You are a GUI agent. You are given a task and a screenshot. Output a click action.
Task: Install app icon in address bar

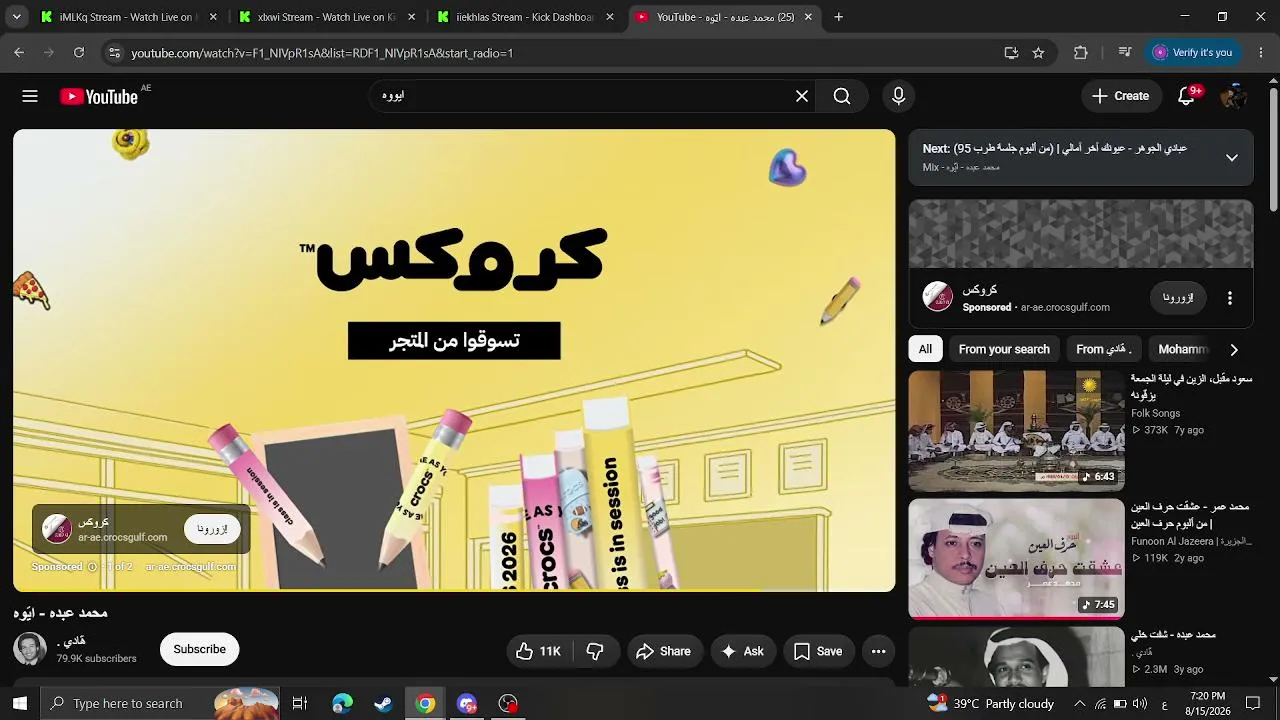click(1011, 53)
